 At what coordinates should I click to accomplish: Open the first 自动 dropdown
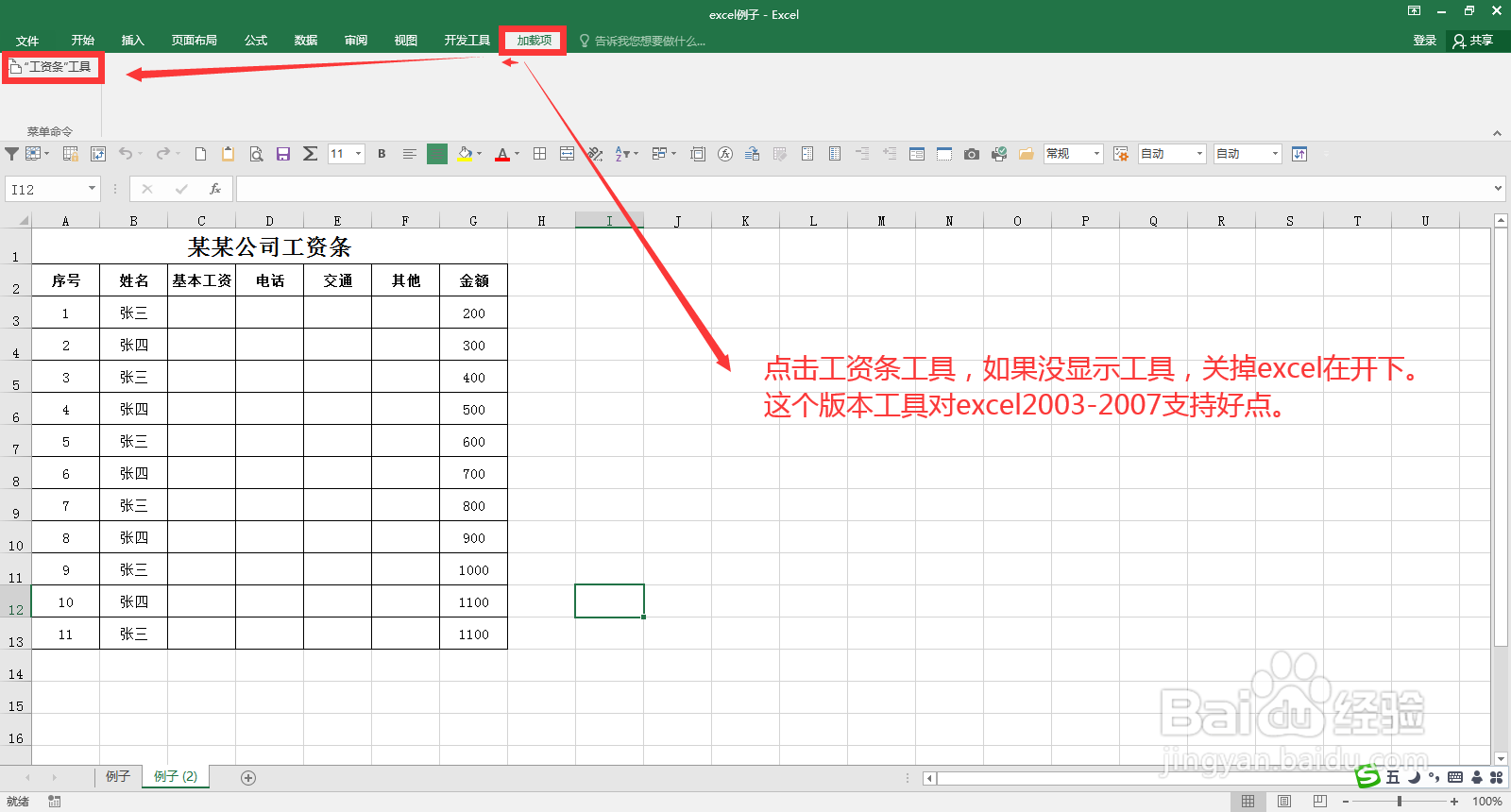(x=1199, y=154)
